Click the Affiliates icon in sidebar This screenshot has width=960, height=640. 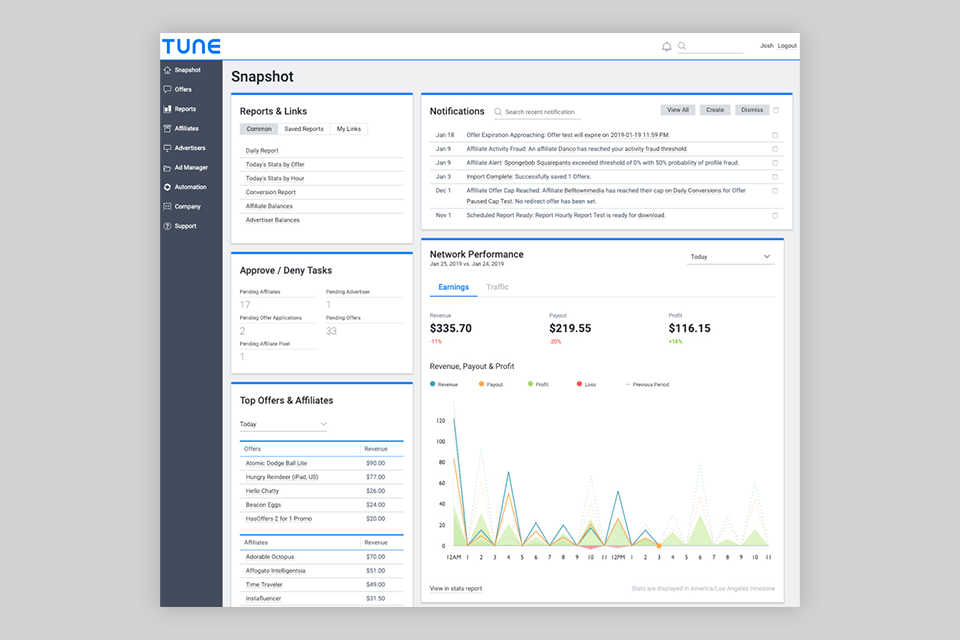click(167, 129)
